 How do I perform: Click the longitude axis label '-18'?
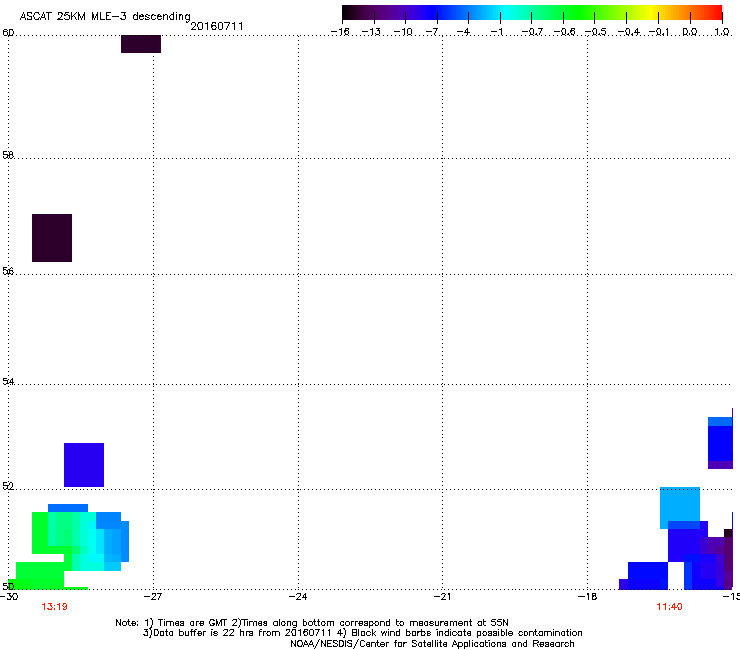[x=588, y=597]
